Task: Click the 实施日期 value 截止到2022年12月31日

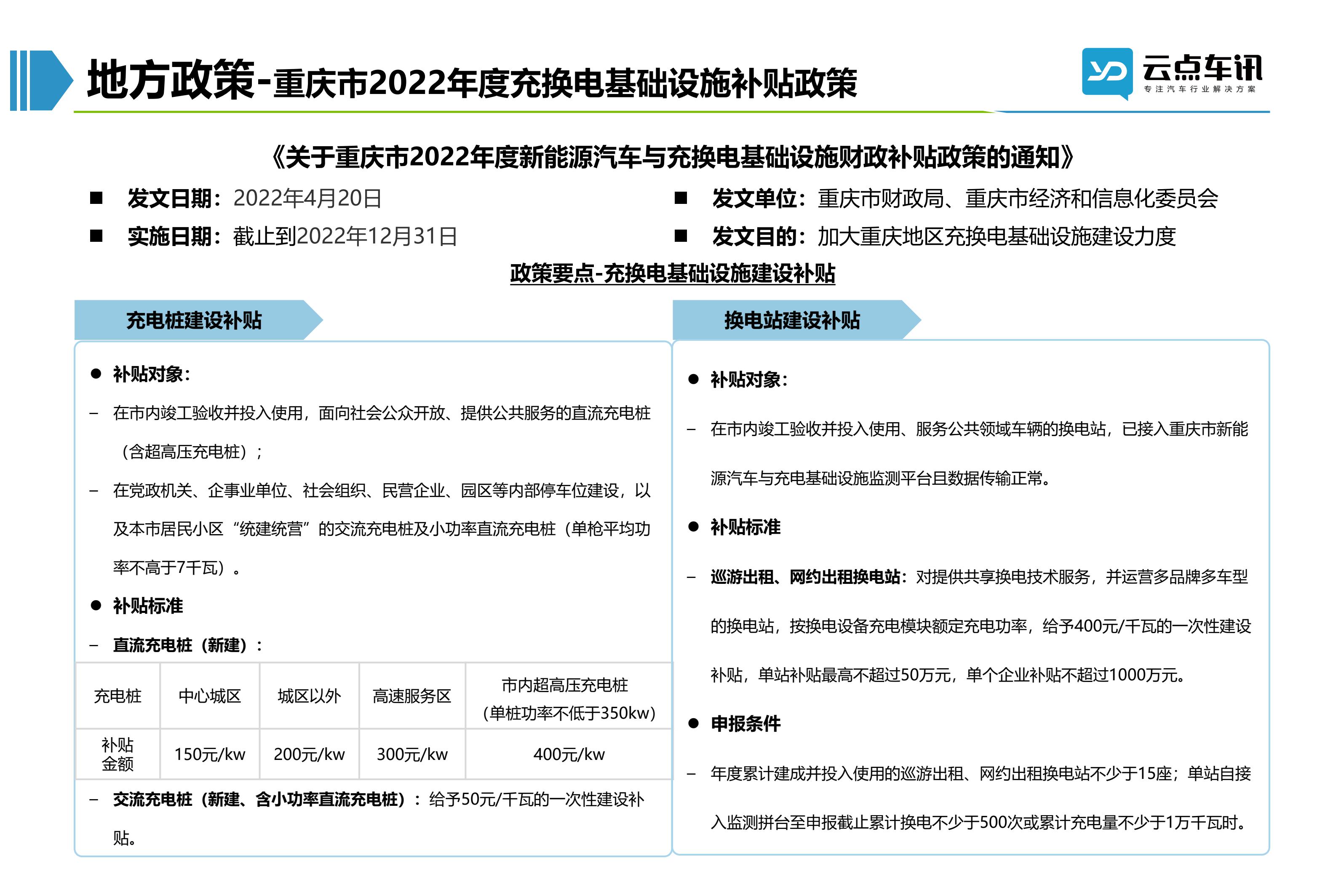Action: click(345, 236)
